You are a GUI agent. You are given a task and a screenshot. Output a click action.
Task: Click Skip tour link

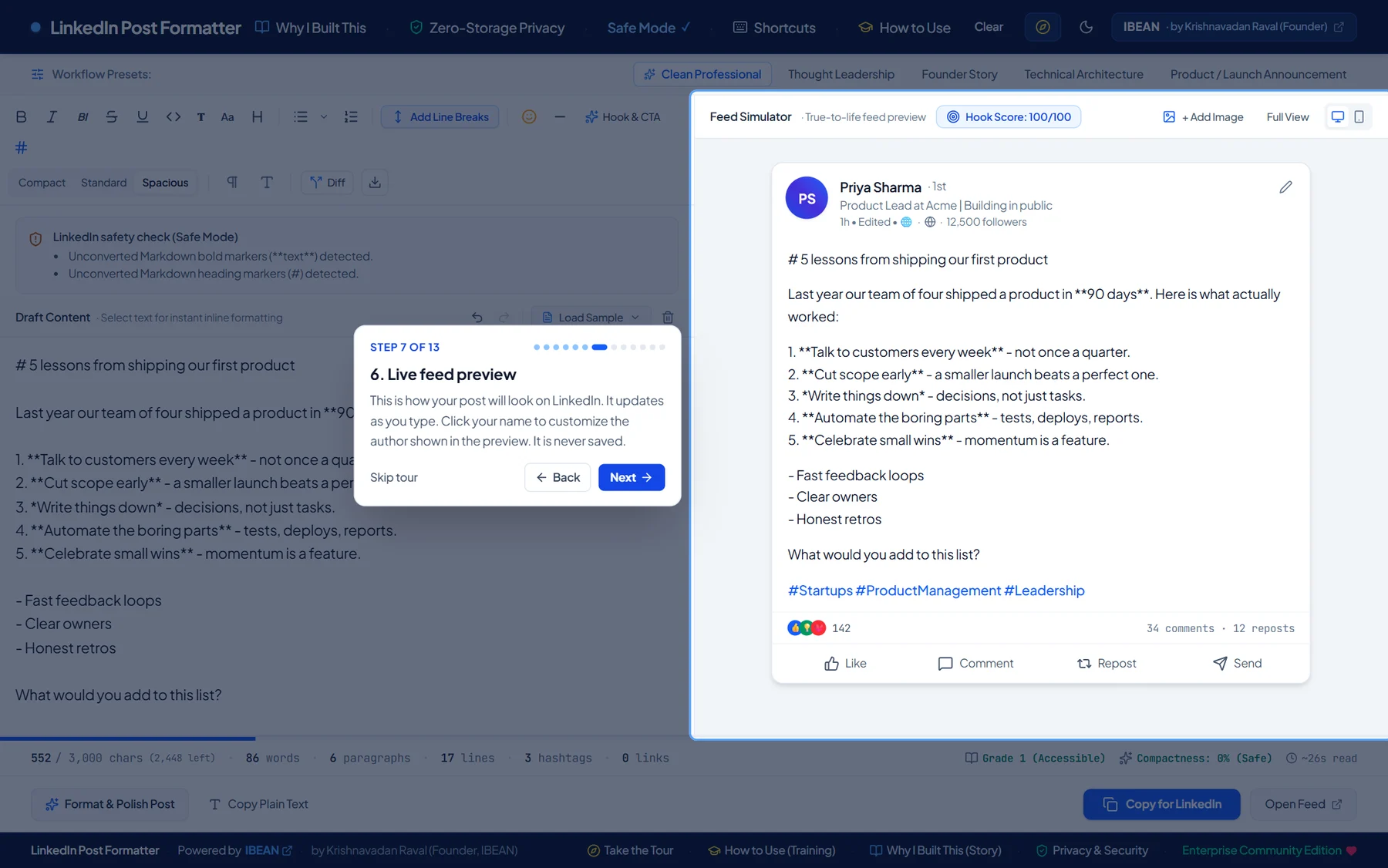pos(394,478)
